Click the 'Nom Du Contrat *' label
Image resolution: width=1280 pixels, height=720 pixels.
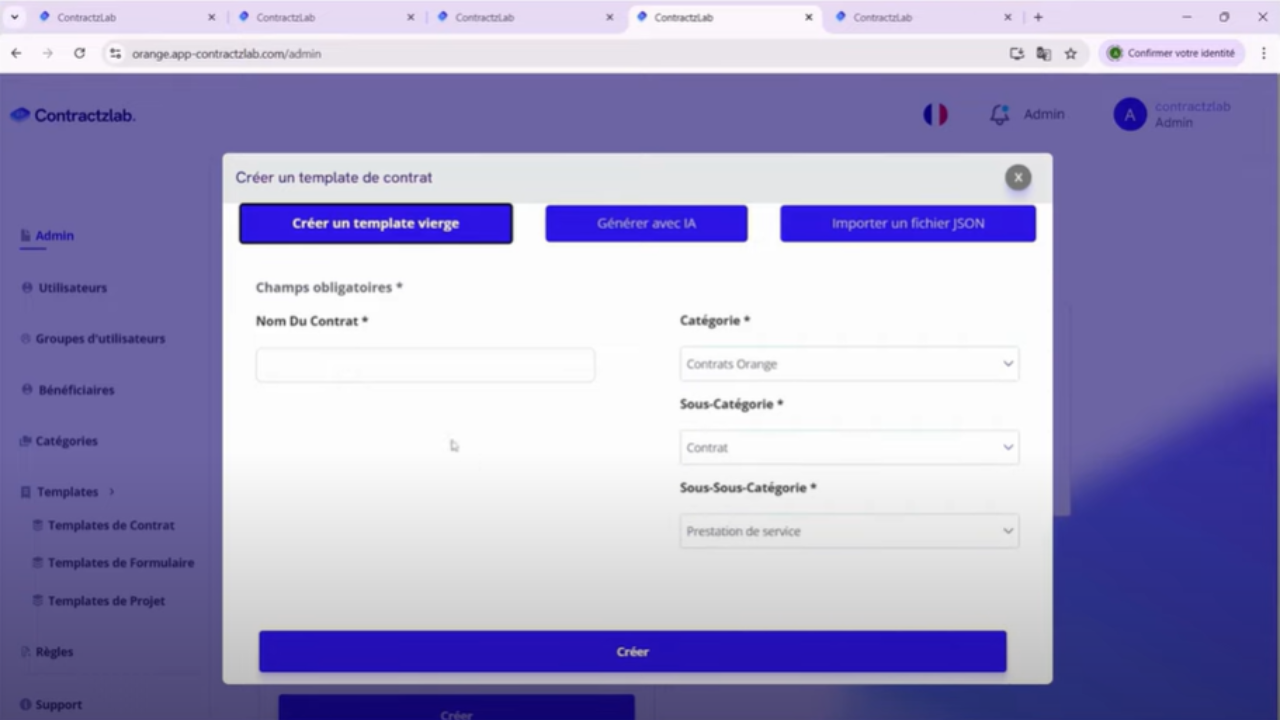(312, 321)
